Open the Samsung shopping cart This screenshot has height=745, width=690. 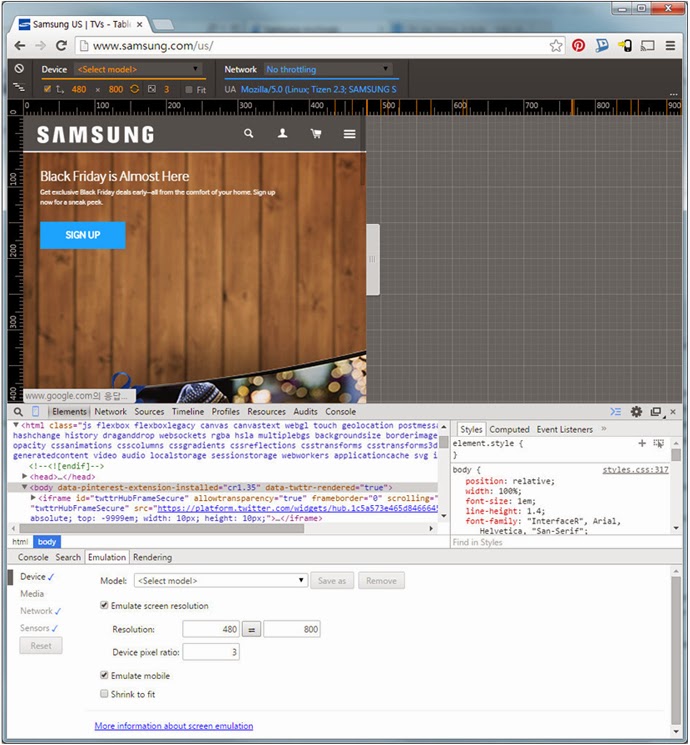[x=316, y=134]
